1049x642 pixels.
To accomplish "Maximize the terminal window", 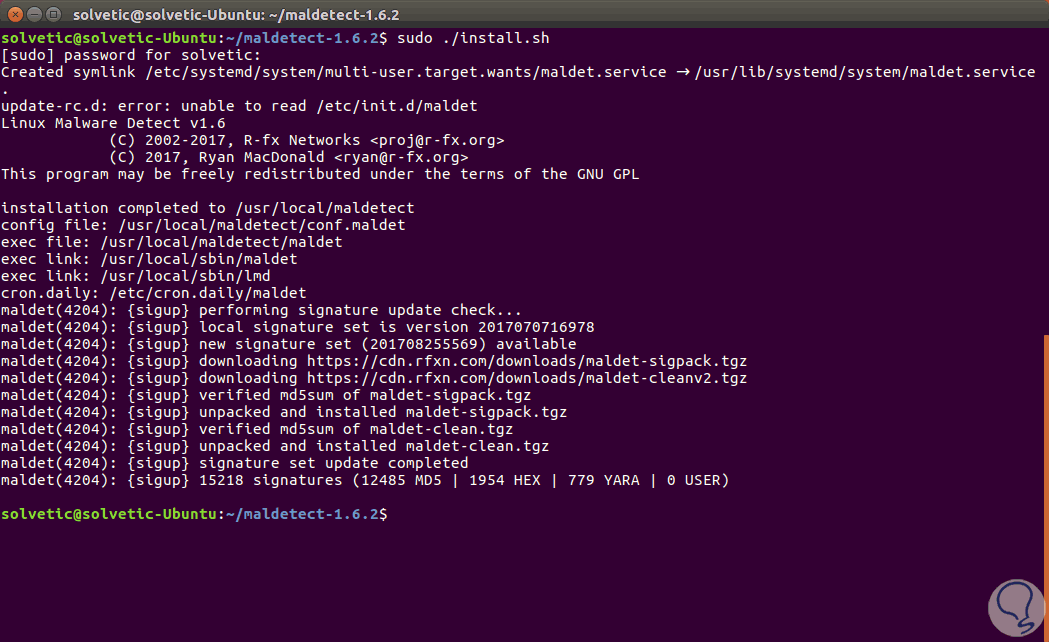I will click(x=55, y=14).
